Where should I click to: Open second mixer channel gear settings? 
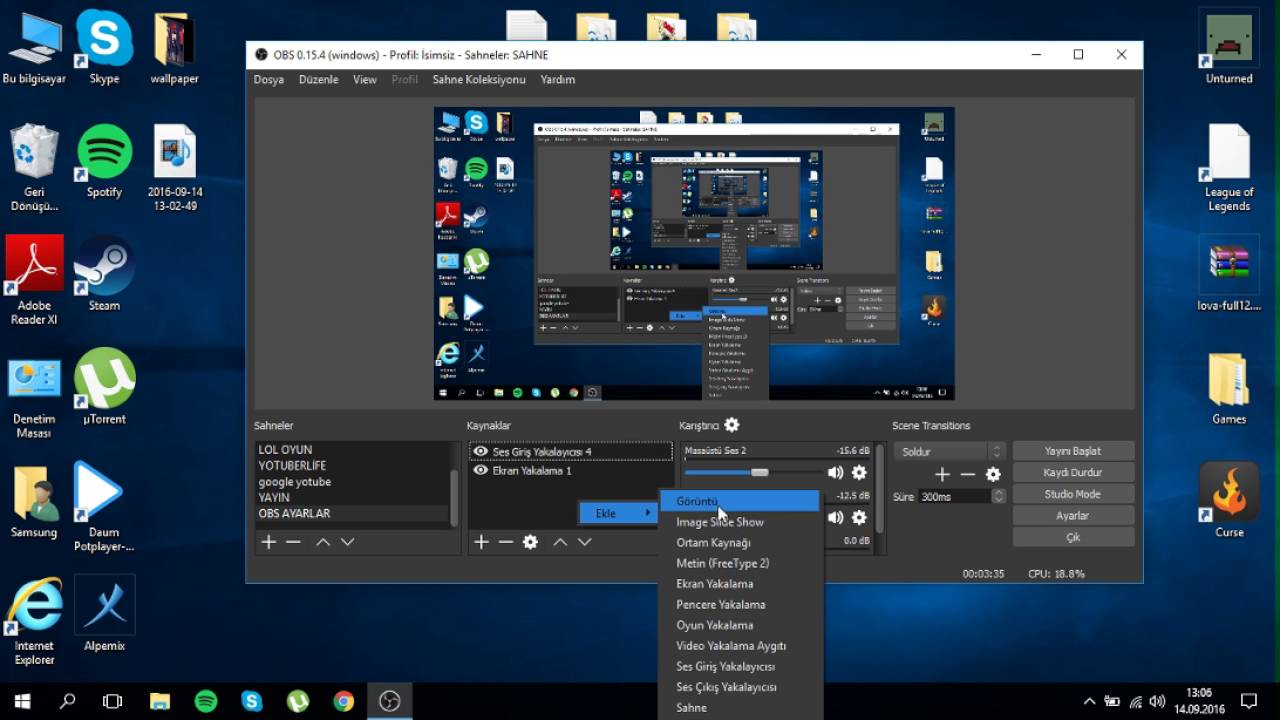[859, 517]
